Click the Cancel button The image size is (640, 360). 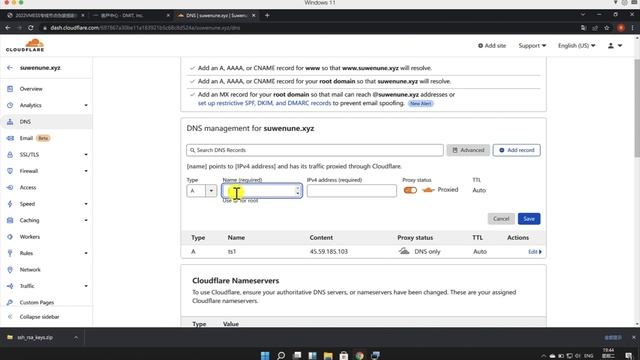pos(501,219)
